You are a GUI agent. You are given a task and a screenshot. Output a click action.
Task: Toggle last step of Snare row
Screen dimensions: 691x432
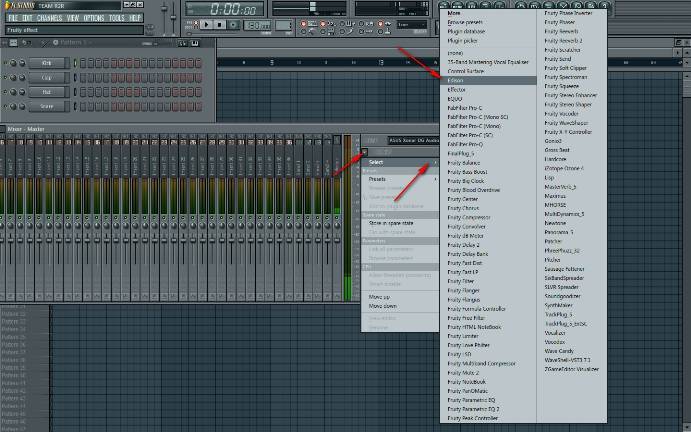pyautogui.click(x=198, y=106)
